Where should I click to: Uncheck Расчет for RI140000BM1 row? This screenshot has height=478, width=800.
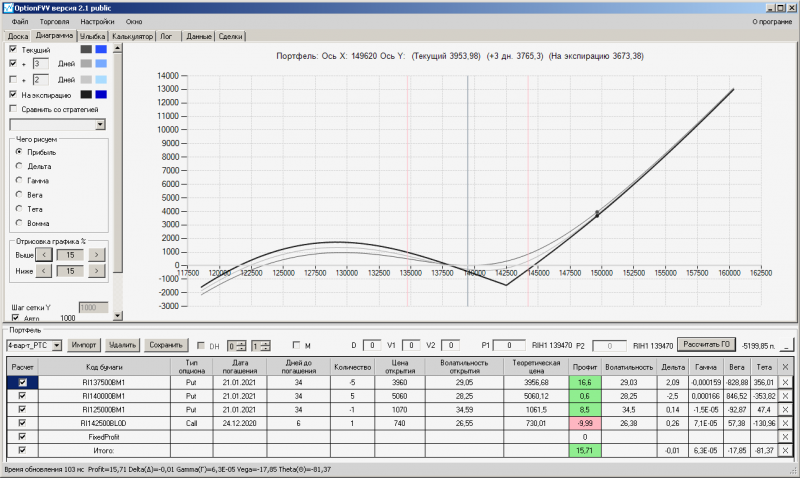[22, 396]
